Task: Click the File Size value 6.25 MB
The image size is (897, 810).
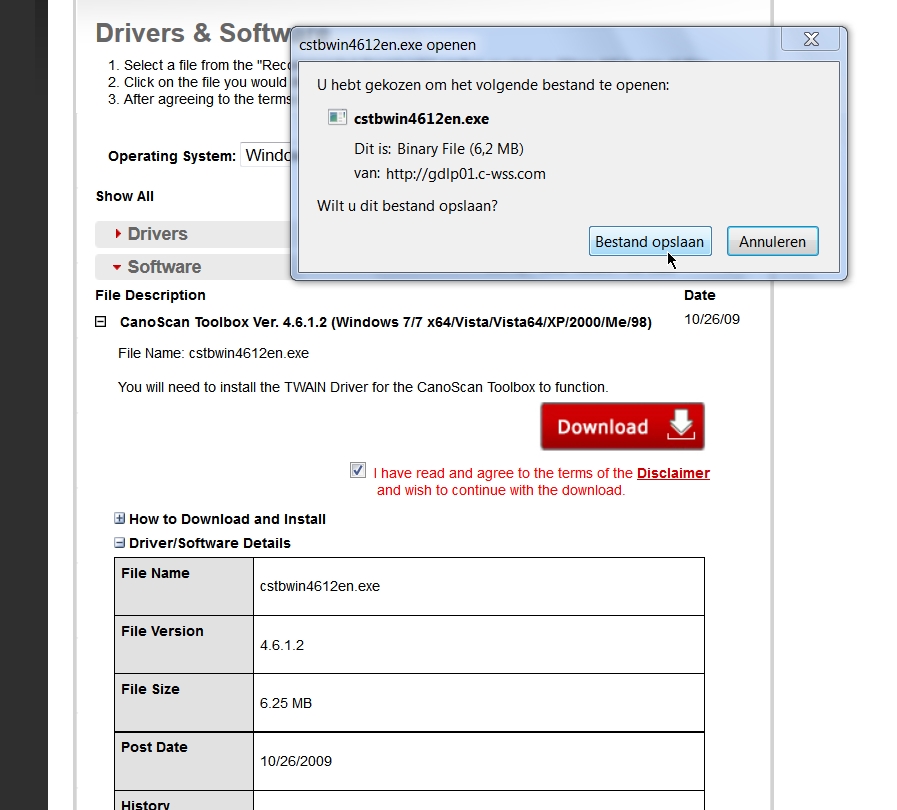Action: point(286,703)
